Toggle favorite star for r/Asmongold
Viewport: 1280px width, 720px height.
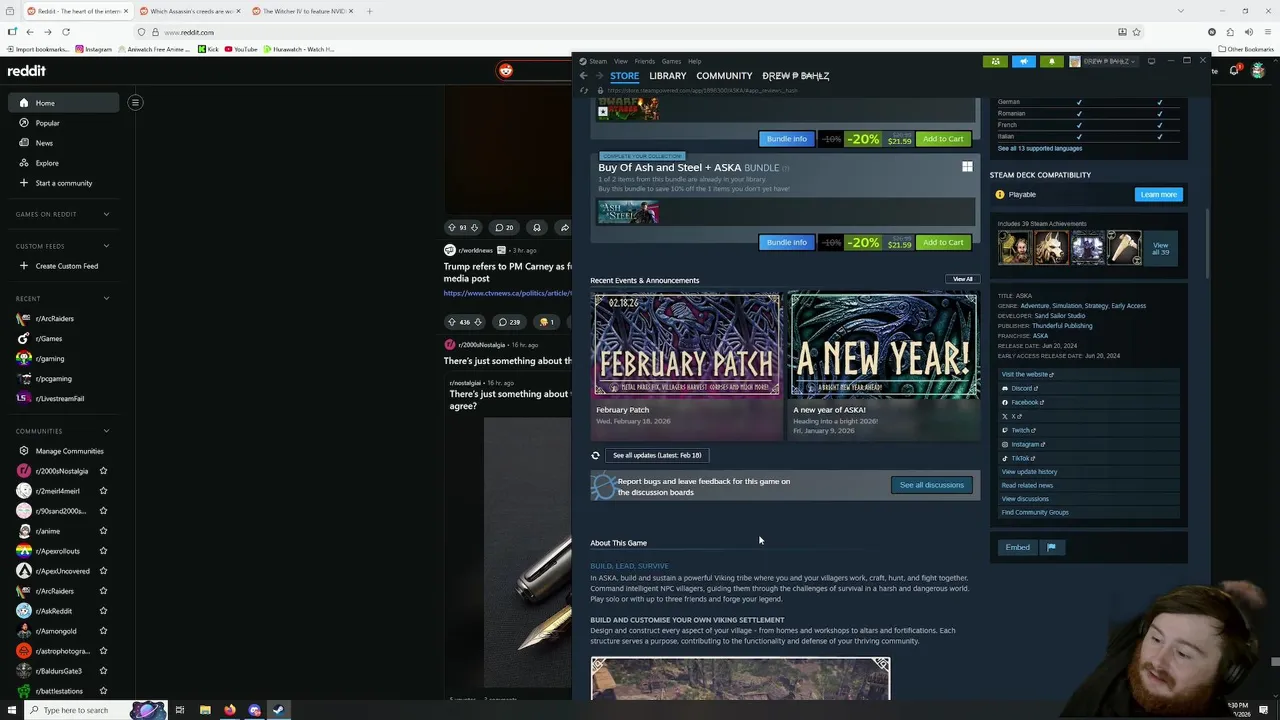(x=103, y=631)
